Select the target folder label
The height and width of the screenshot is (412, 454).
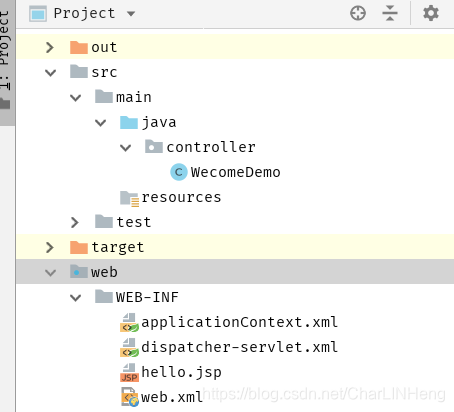click(118, 247)
